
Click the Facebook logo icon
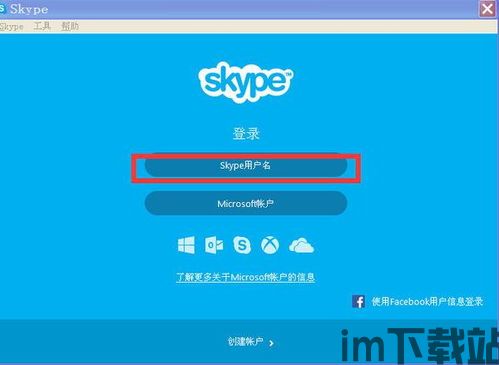point(358,302)
